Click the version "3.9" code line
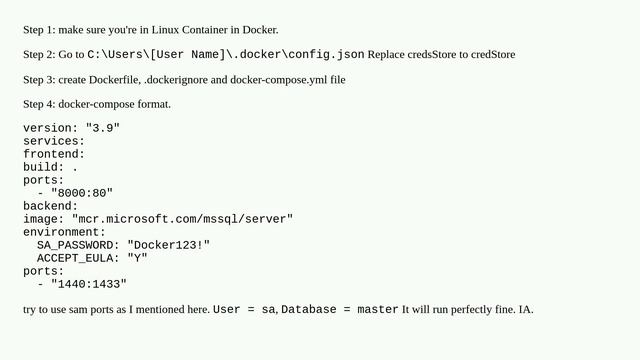The height and width of the screenshot is (360, 640). (x=71, y=128)
